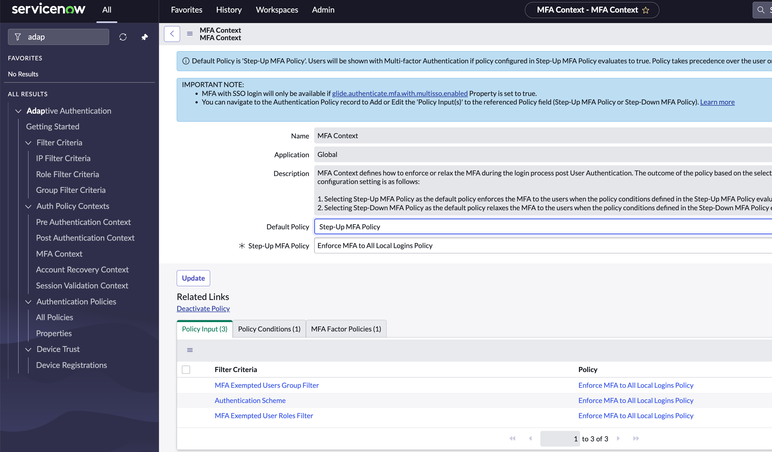Pin the navigator using the pin icon
Screen dimensions: 772x452
[144, 37]
